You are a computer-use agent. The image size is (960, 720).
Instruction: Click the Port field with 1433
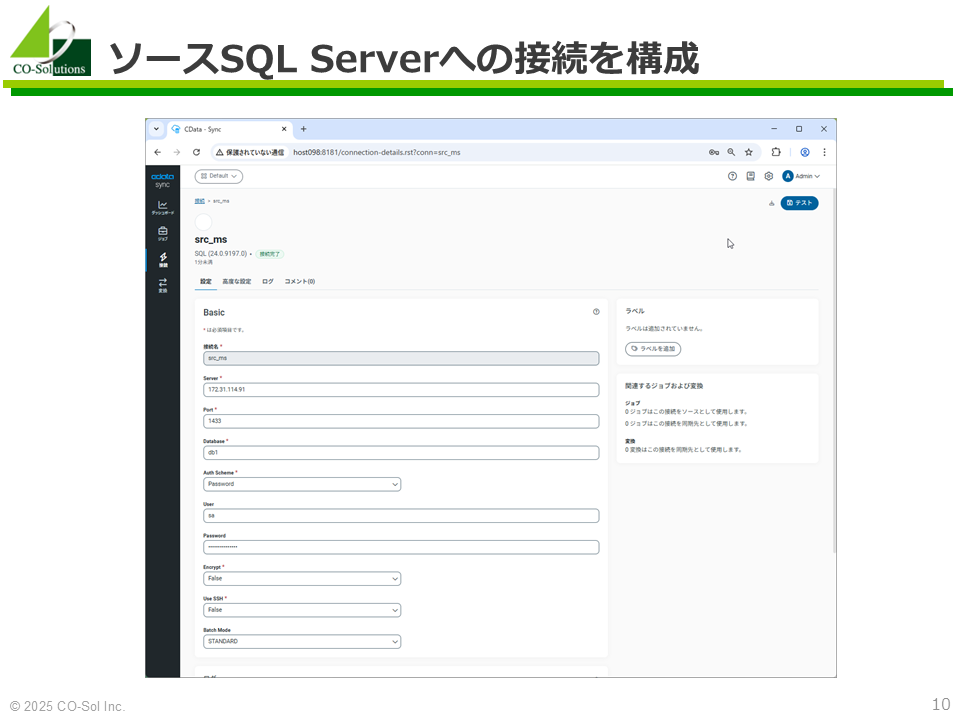tap(401, 421)
